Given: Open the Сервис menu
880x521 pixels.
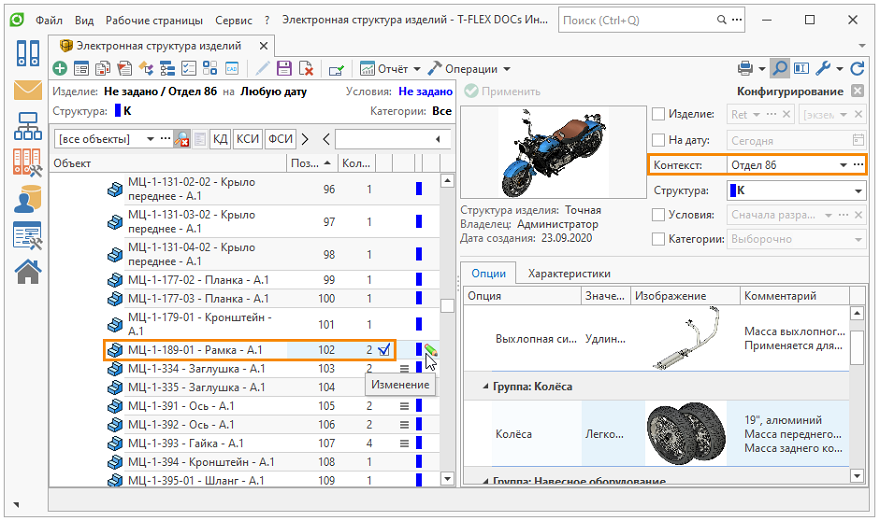Looking at the screenshot, I should 233,20.
